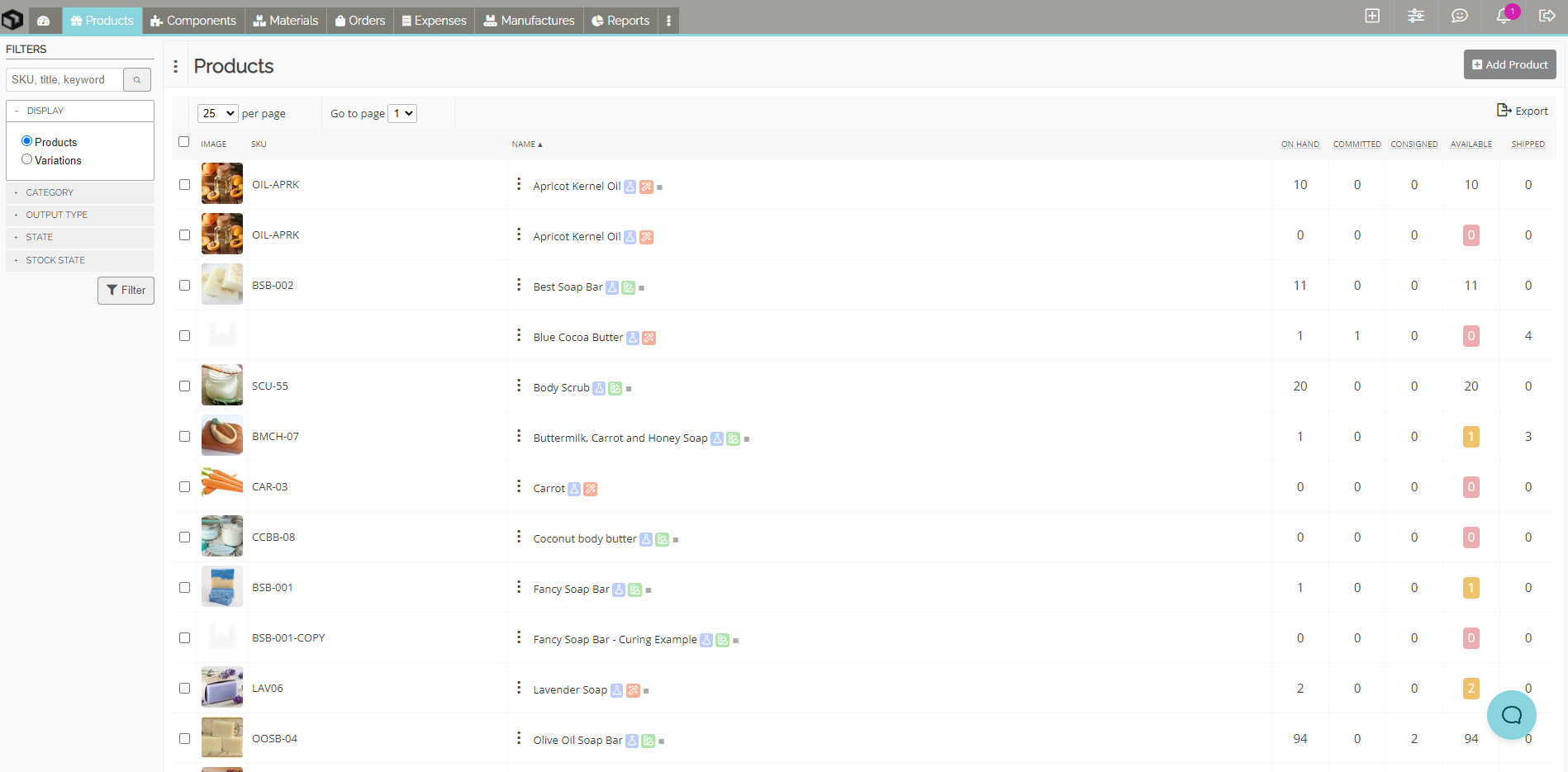The image size is (1568, 772).
Task: Select the Variations radio button
Action: (27, 159)
